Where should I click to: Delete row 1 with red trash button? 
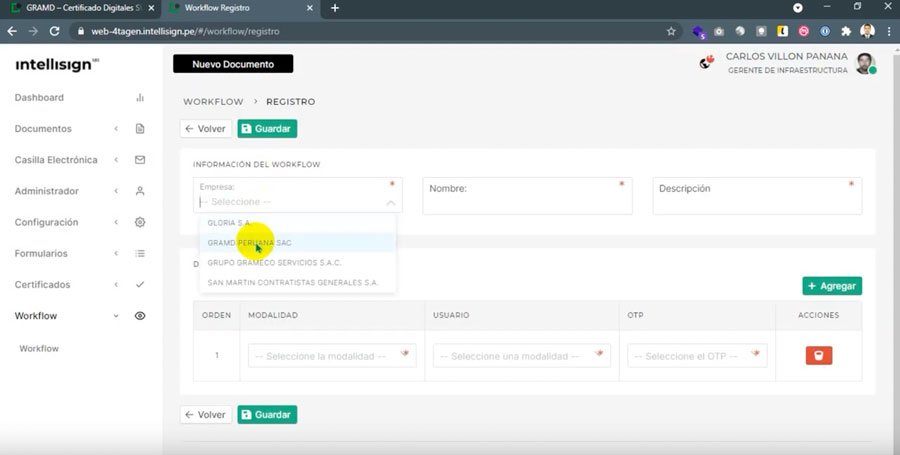coord(818,355)
